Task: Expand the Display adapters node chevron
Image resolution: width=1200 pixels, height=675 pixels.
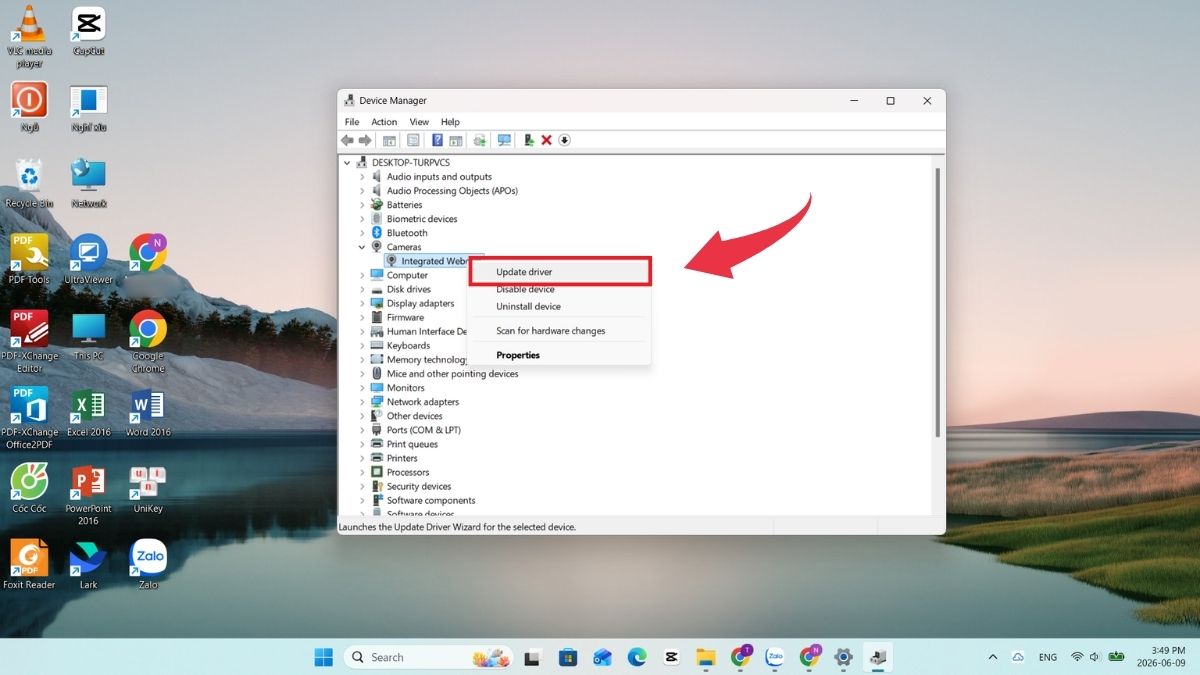Action: tap(362, 303)
